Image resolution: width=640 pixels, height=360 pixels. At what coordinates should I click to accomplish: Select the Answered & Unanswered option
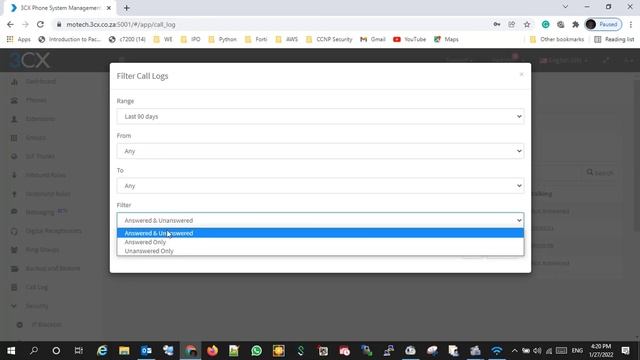click(320, 233)
